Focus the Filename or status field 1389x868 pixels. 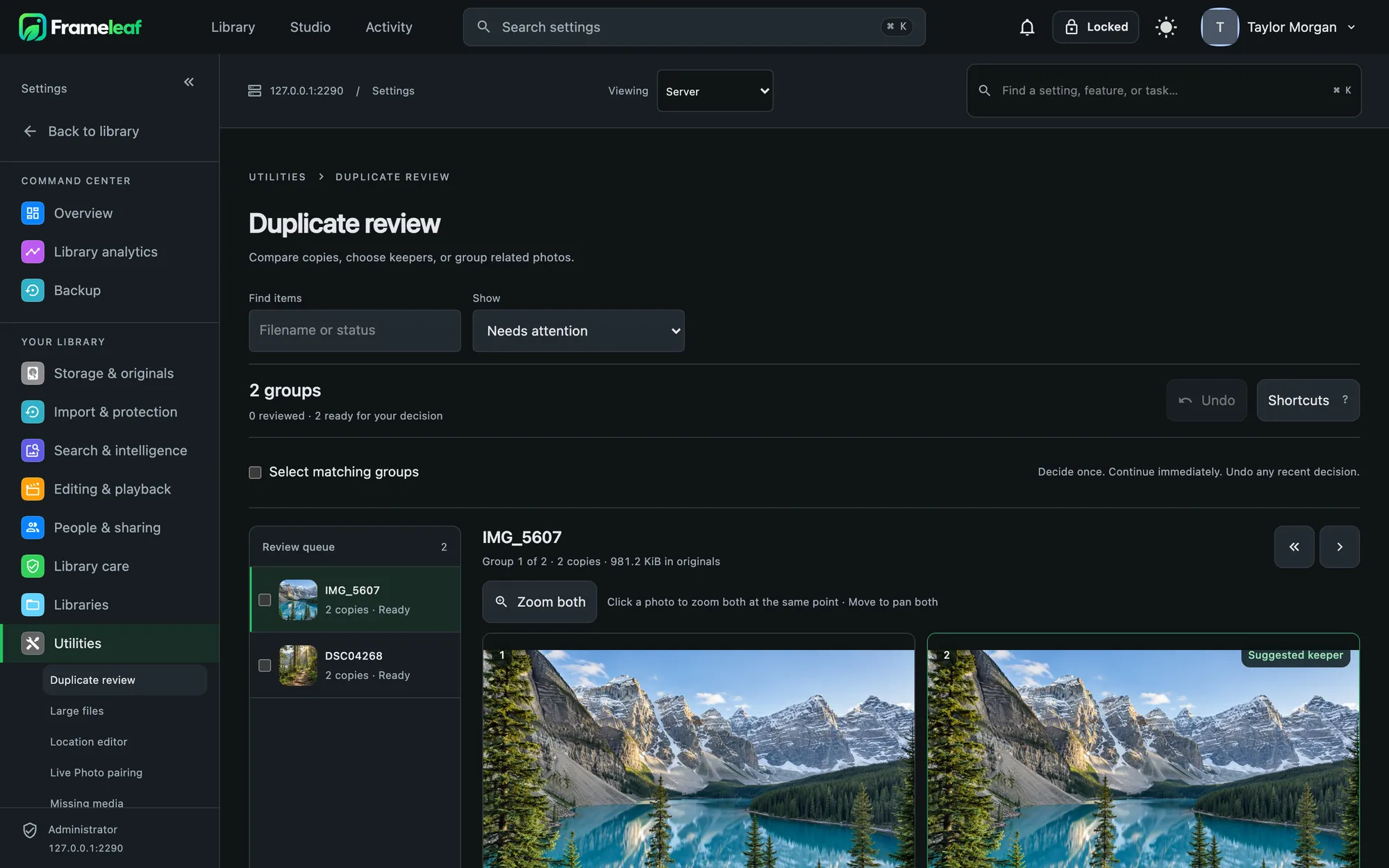tap(355, 331)
